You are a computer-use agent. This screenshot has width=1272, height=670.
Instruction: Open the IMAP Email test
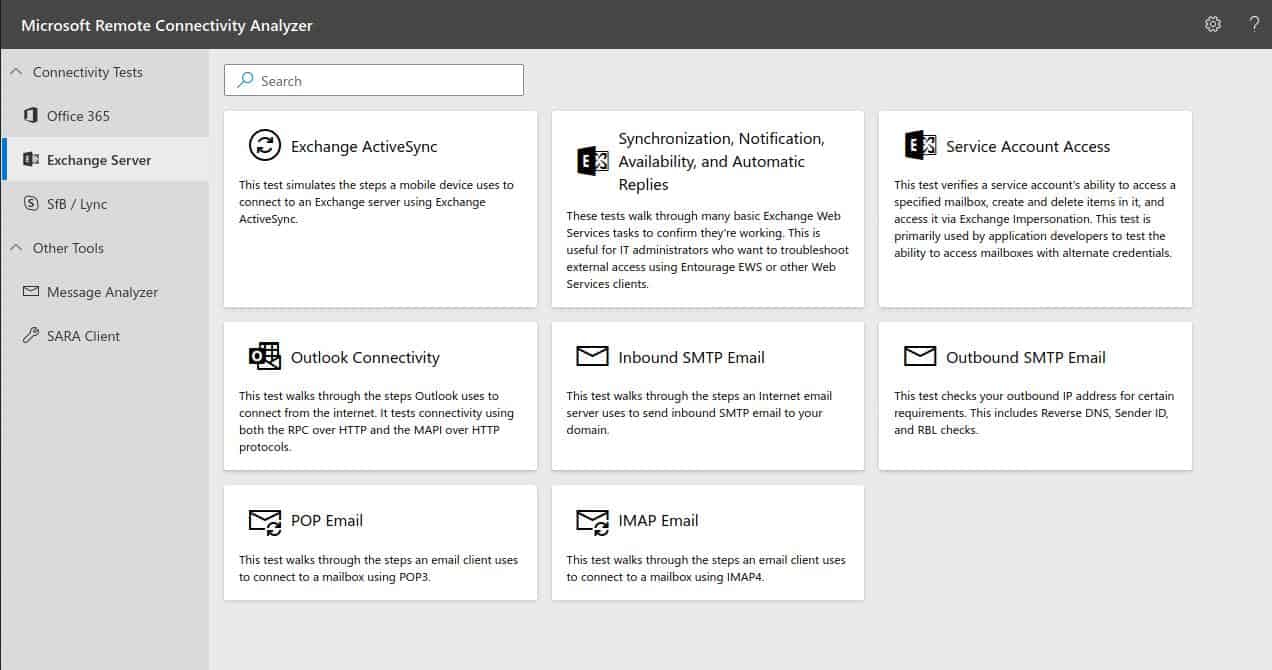[x=708, y=543]
